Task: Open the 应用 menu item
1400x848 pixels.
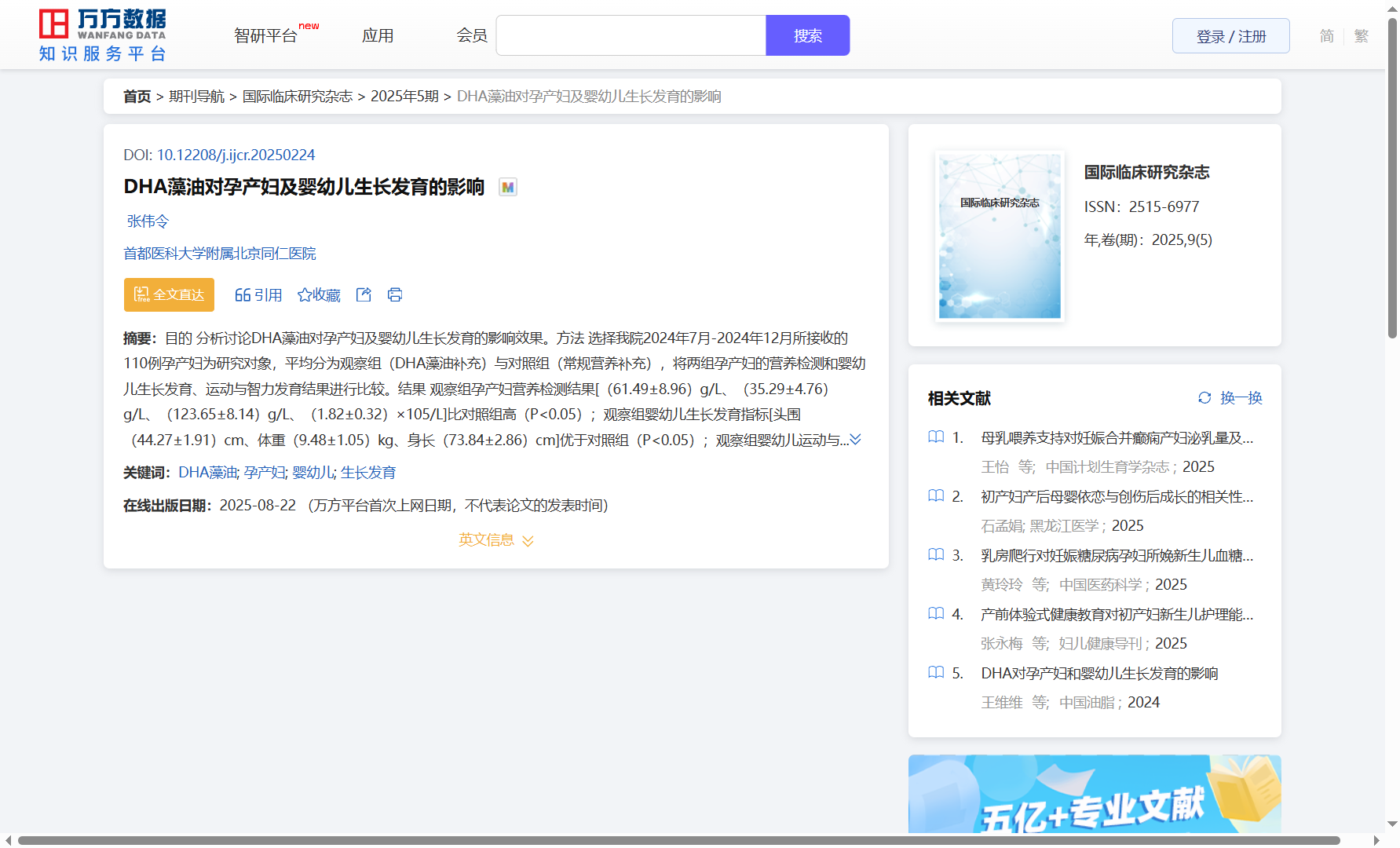Action: click(x=378, y=35)
